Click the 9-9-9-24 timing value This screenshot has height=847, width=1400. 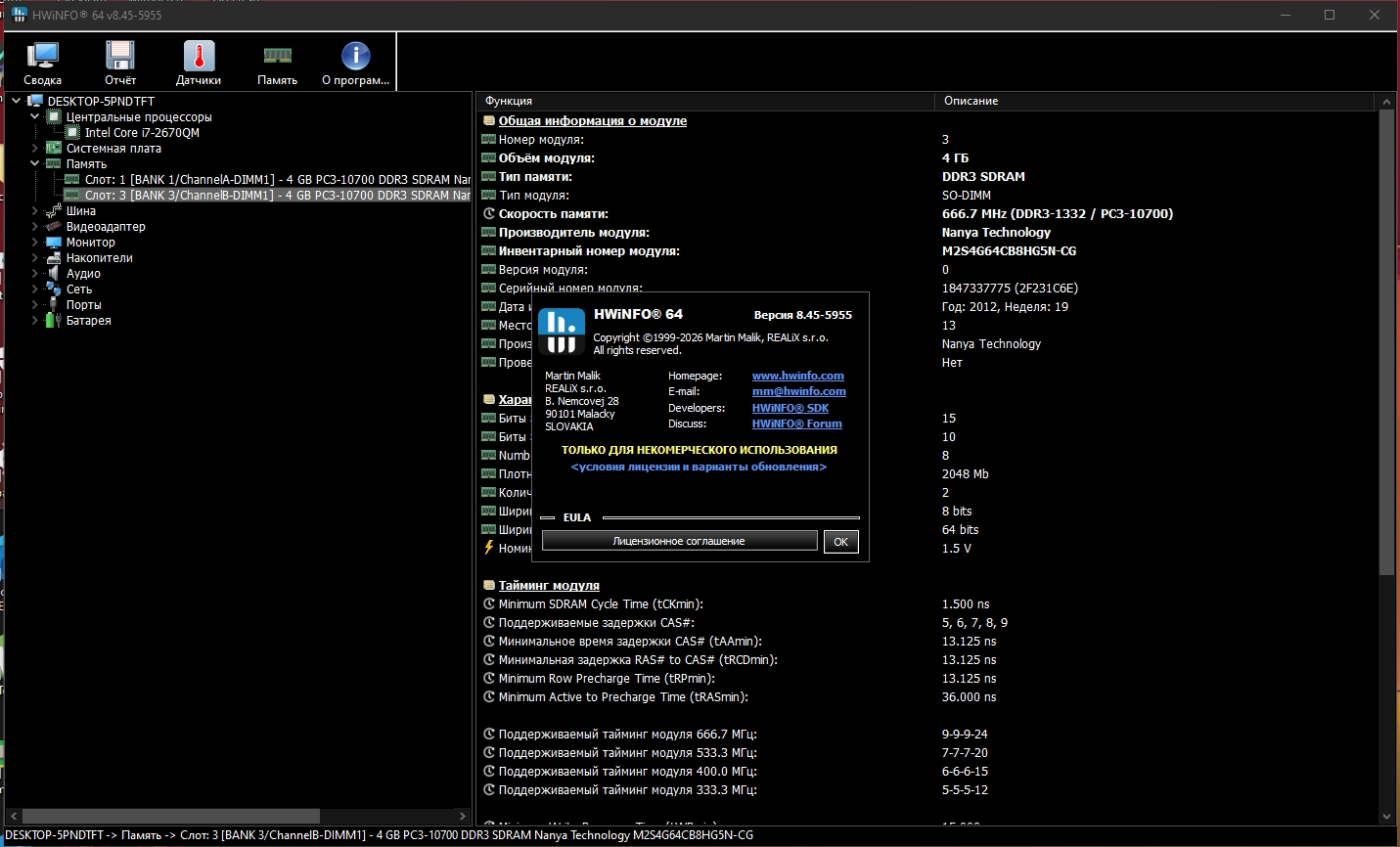pos(965,735)
